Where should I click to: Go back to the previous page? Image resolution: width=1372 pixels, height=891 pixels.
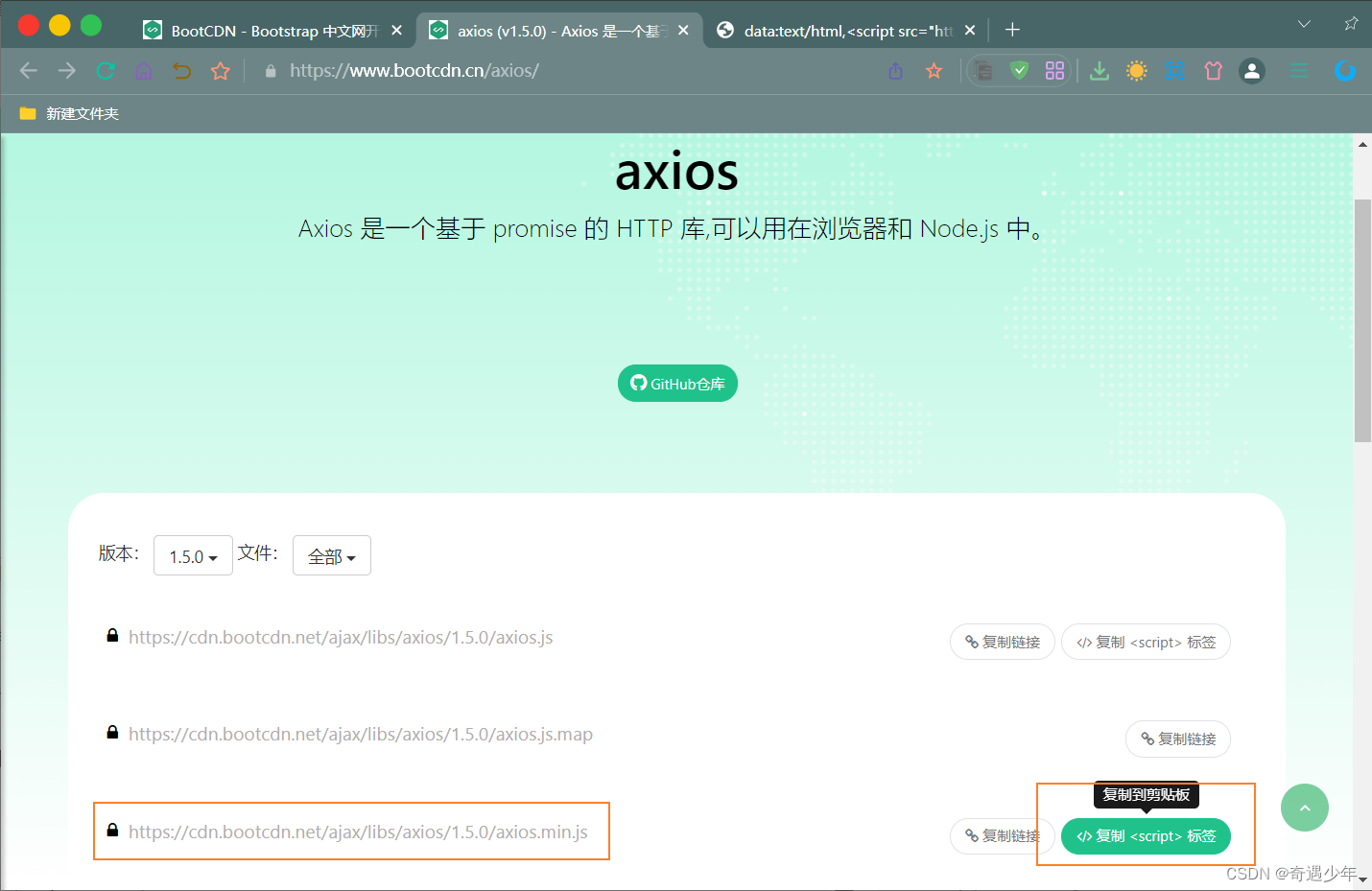click(29, 70)
